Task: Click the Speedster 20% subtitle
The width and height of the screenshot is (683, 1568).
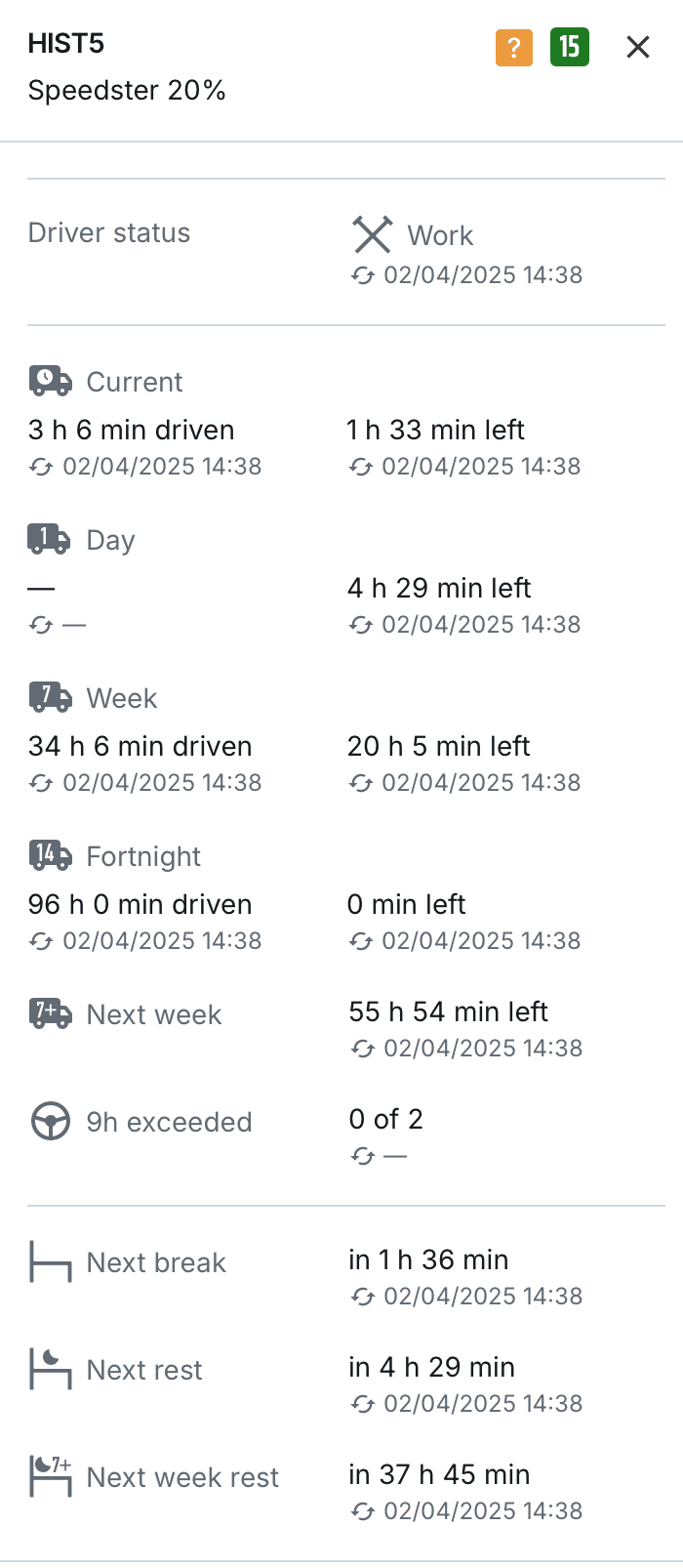Action: [x=127, y=91]
